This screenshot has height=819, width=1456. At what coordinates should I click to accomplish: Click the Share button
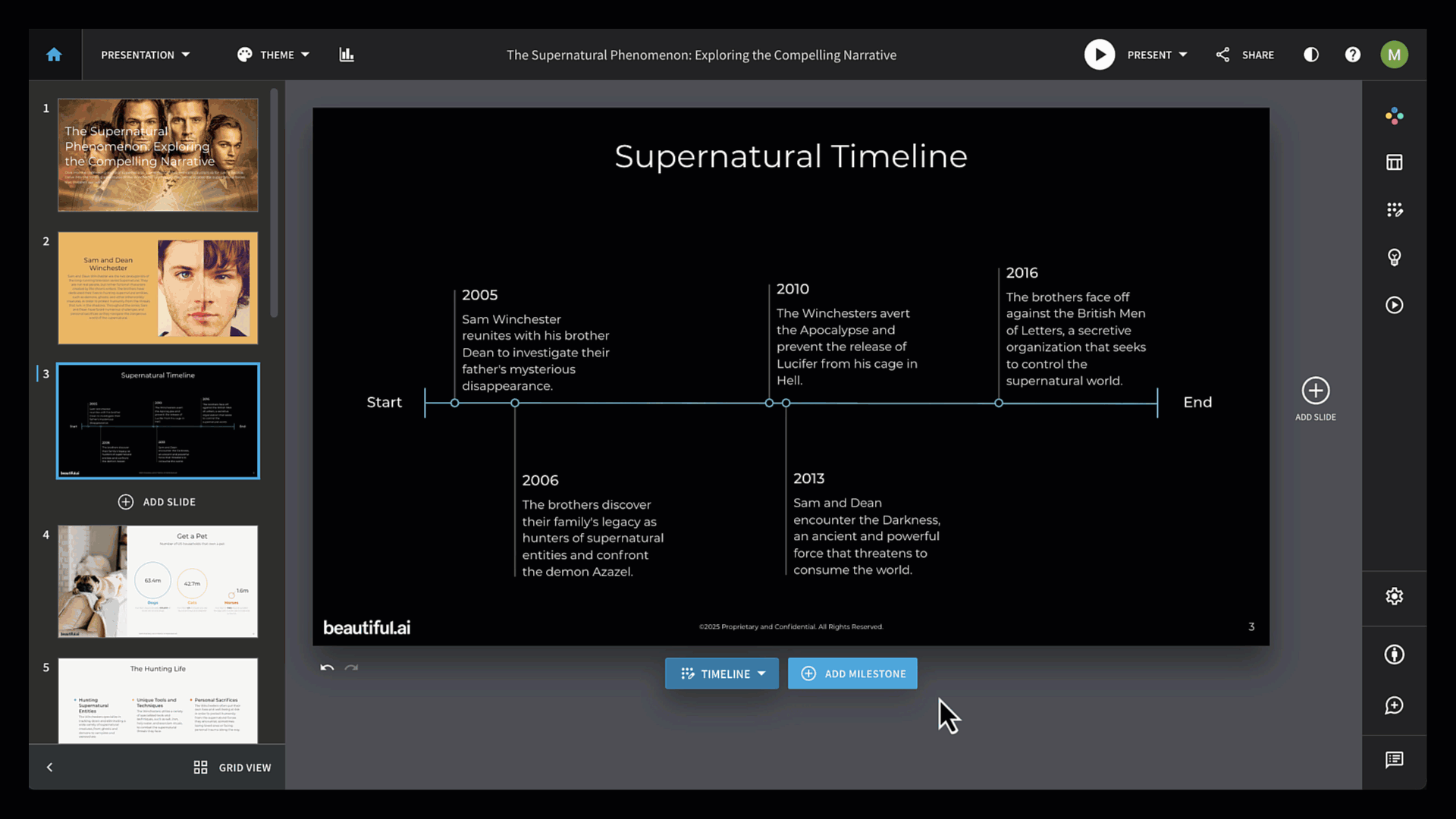1245,55
